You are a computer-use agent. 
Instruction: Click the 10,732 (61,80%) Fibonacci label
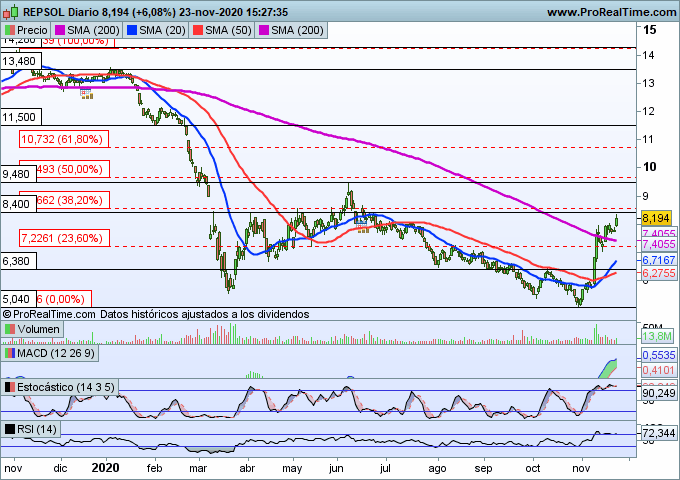point(64,139)
